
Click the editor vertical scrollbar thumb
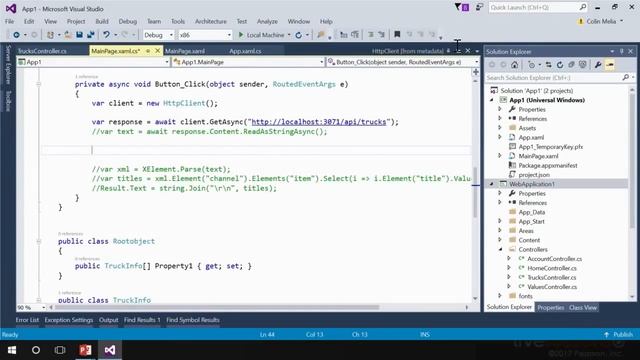tap(475, 192)
